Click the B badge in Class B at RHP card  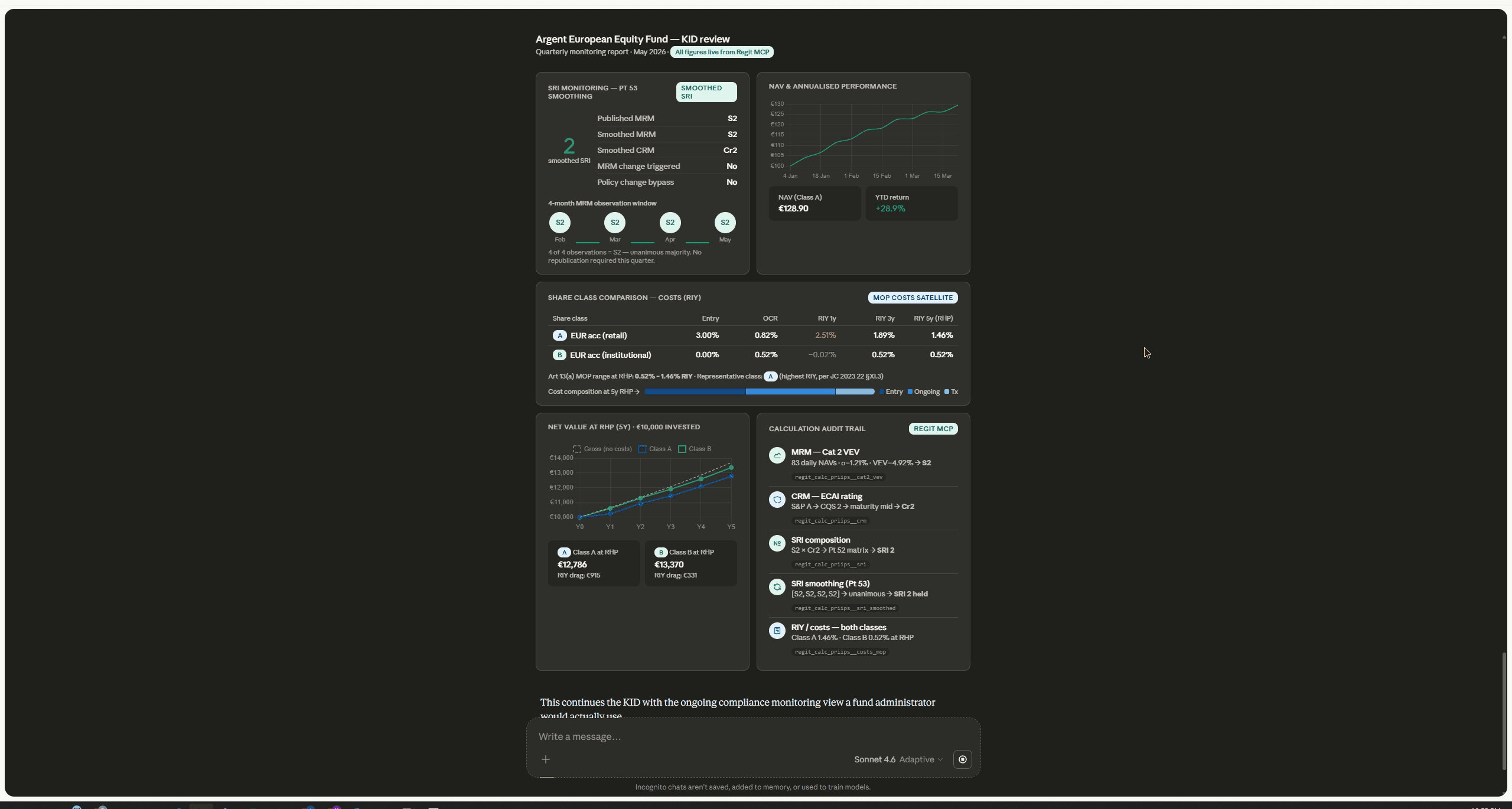point(661,552)
